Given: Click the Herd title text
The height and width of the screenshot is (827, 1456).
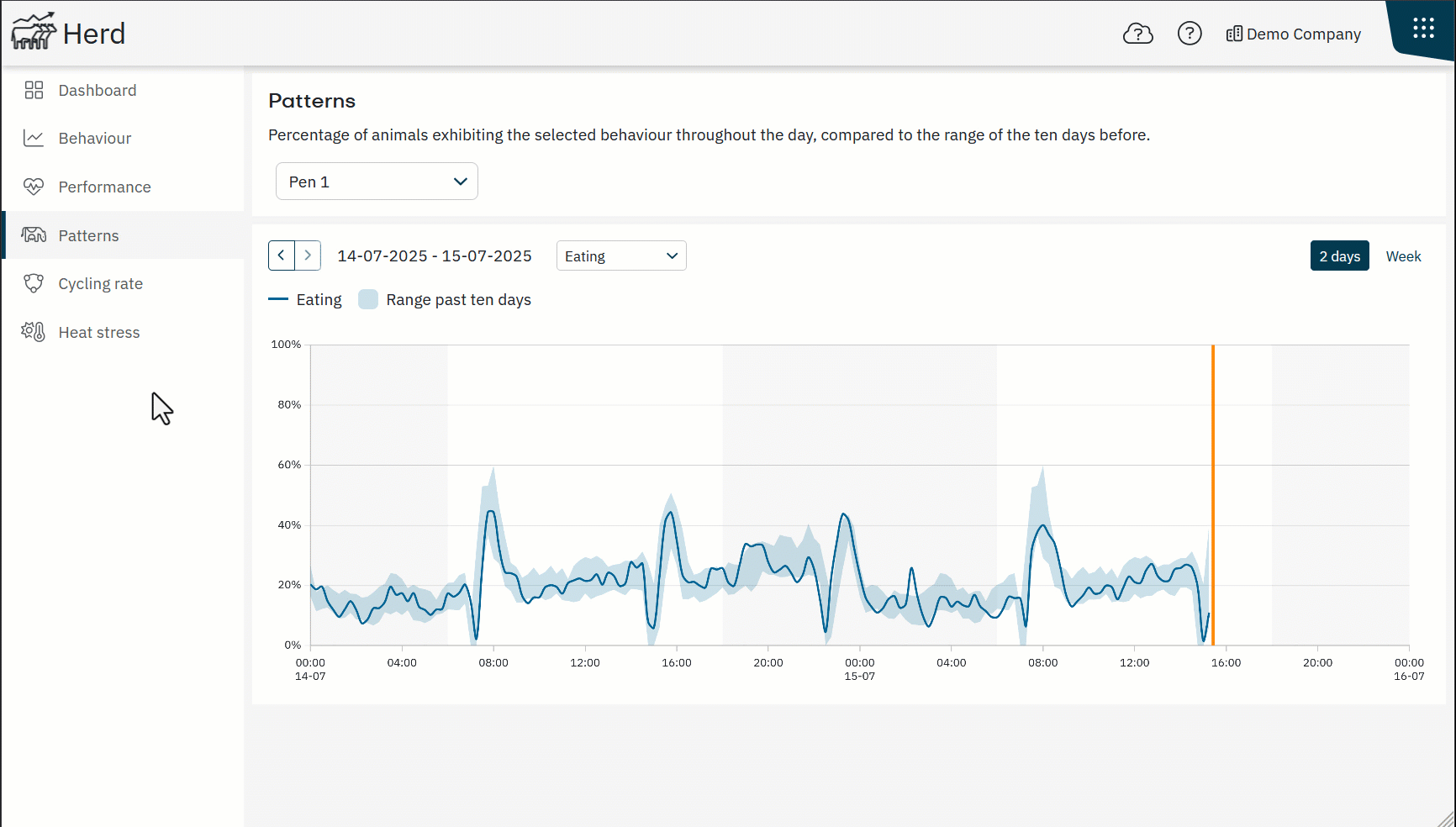Looking at the screenshot, I should point(94,34).
